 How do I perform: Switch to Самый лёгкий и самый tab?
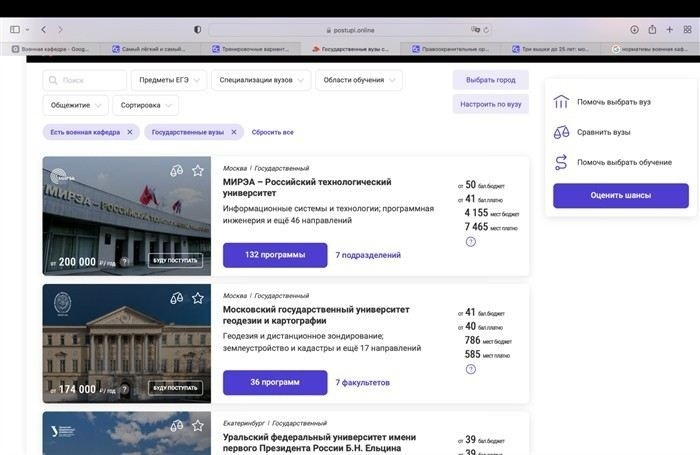tap(150, 49)
